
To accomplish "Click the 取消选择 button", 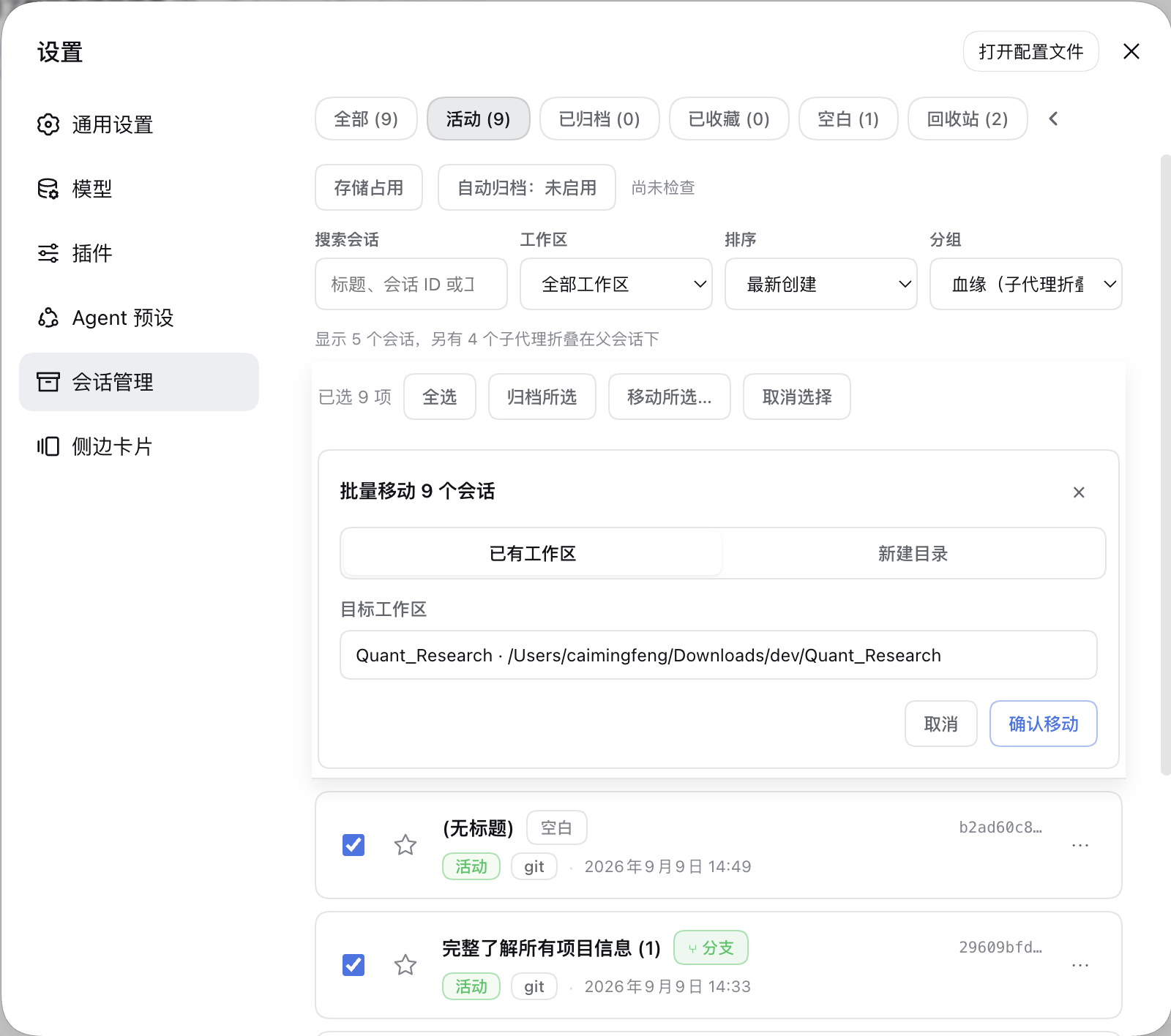I will [x=797, y=397].
